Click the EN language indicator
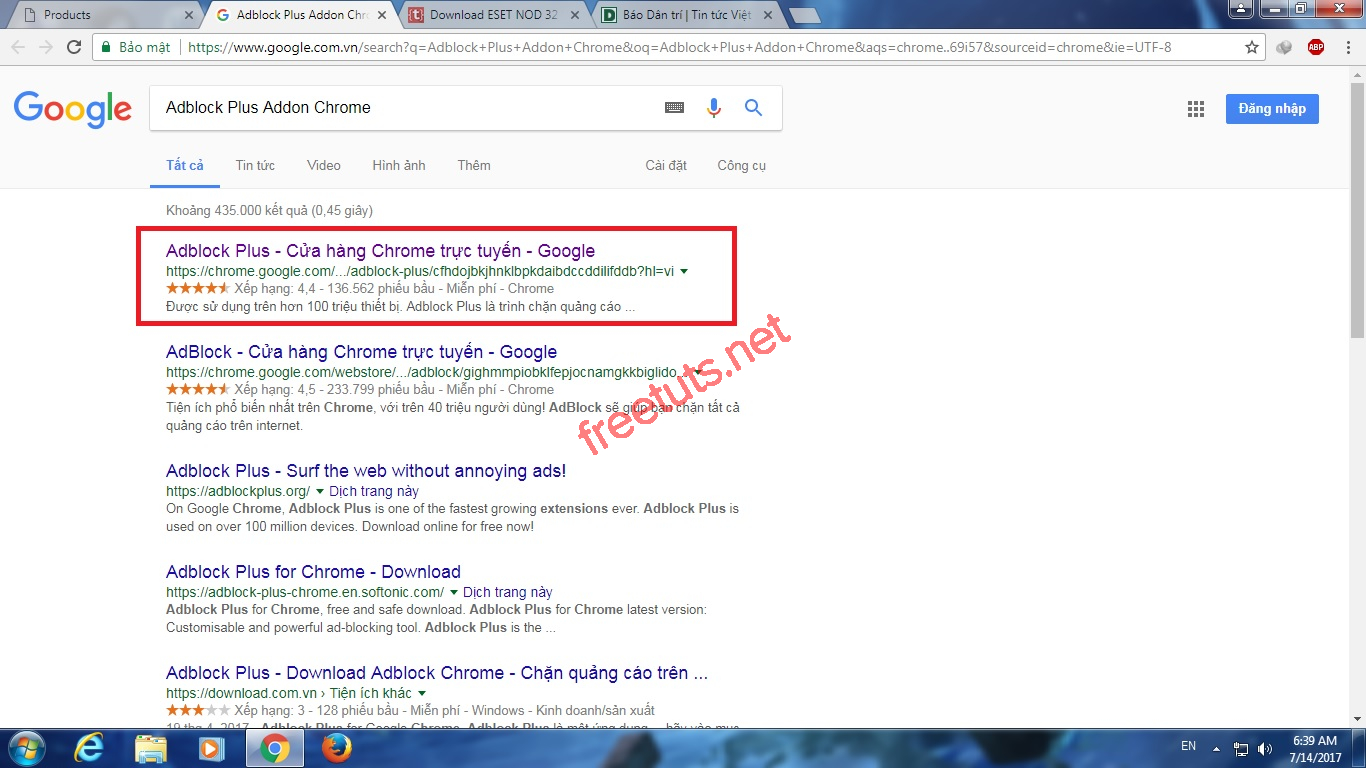The width and height of the screenshot is (1366, 768). [1188, 746]
